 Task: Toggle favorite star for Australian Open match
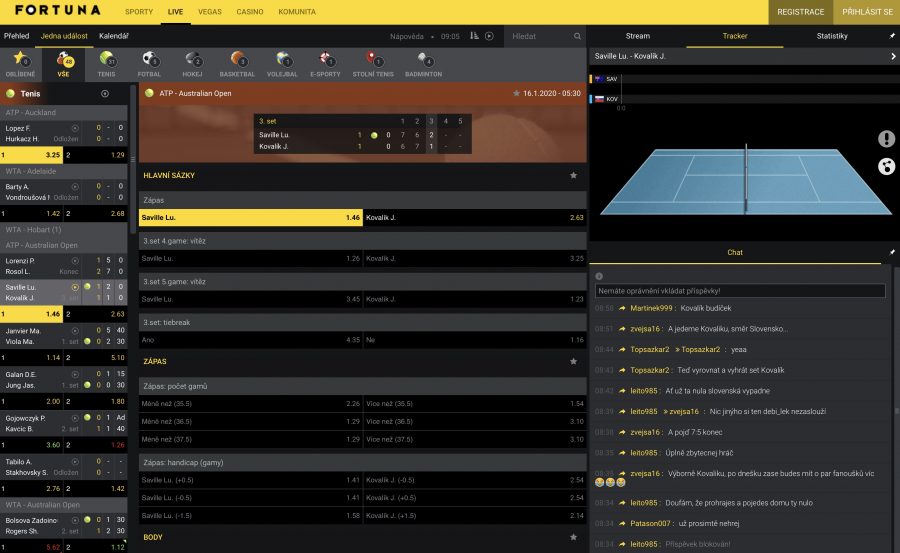click(x=516, y=93)
